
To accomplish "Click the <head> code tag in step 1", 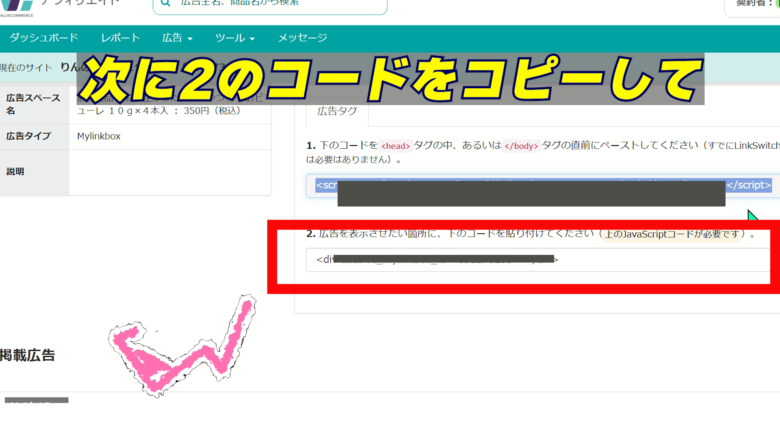I will pos(395,146).
